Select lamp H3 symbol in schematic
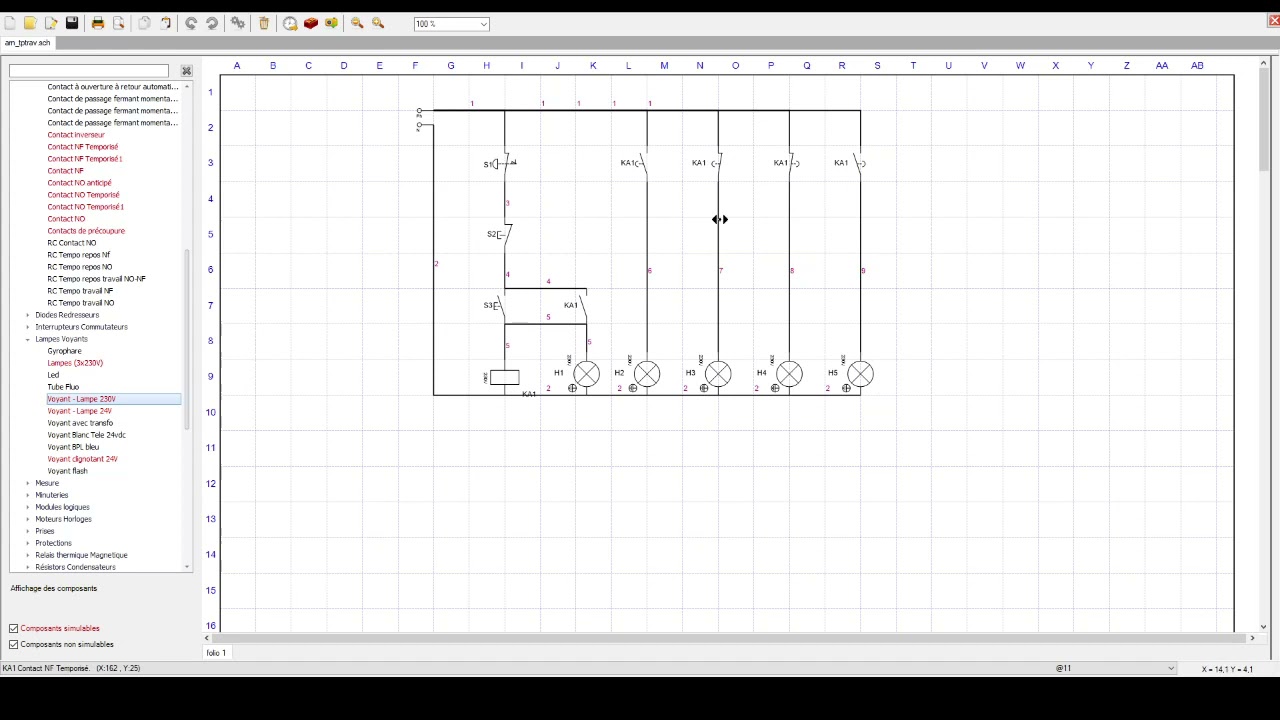Viewport: 1280px width, 720px height. pos(718,375)
